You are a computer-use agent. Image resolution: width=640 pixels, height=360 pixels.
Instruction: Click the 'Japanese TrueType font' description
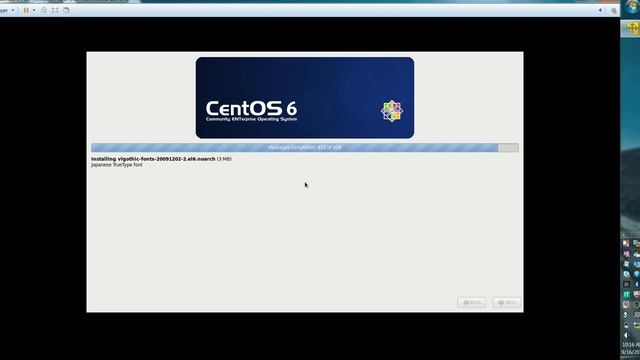pos(117,165)
